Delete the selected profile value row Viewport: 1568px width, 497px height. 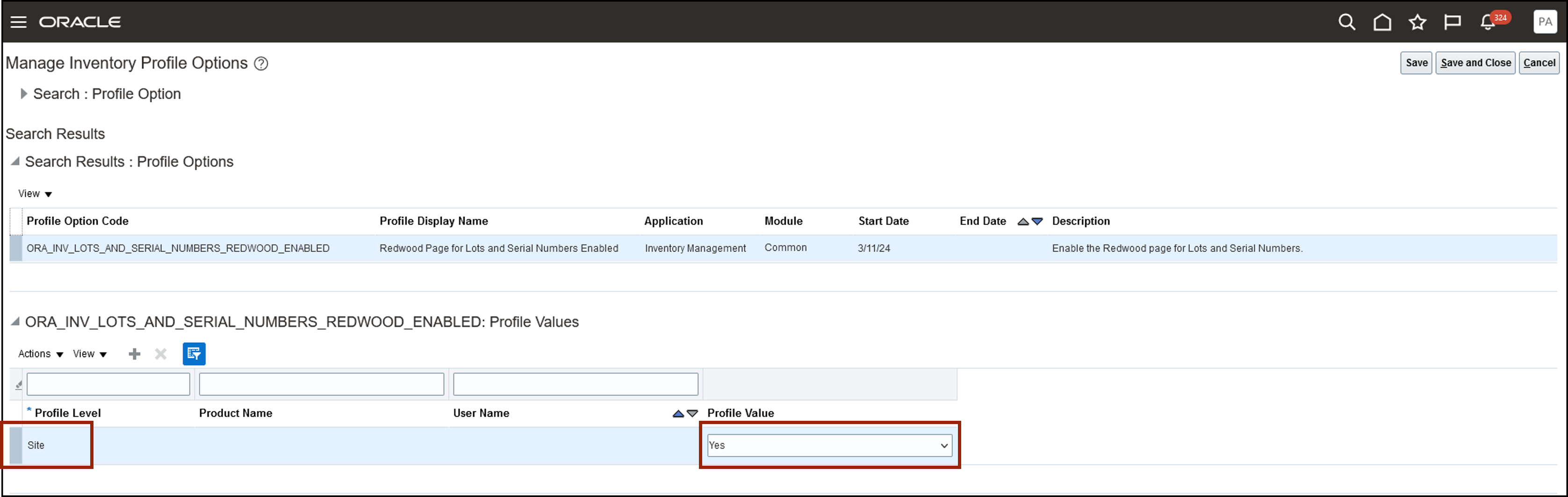tap(161, 354)
